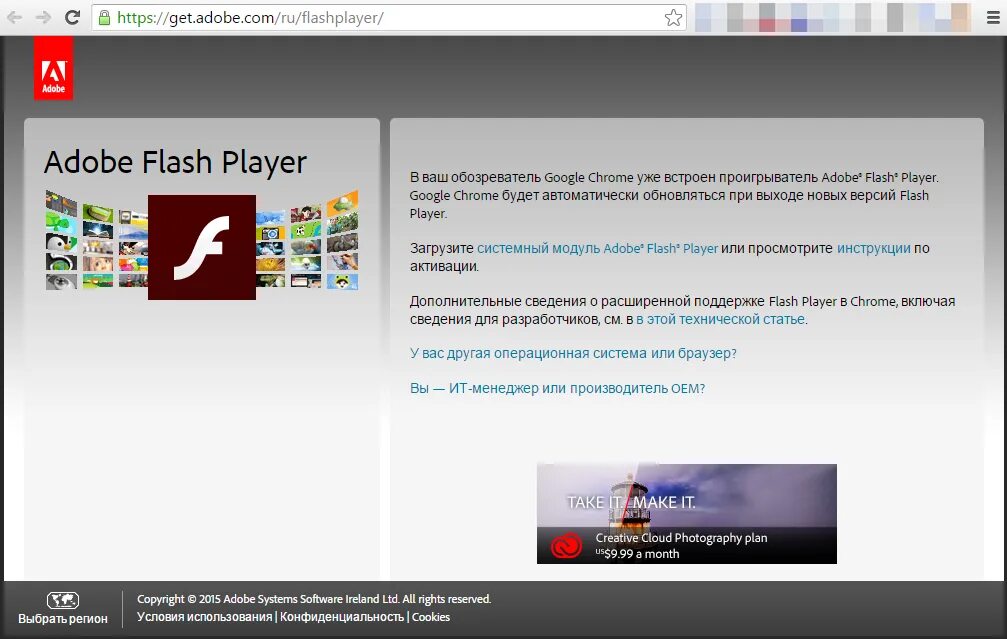Open the Выбрать регион region selector
The height and width of the screenshot is (639, 1007).
[62, 618]
